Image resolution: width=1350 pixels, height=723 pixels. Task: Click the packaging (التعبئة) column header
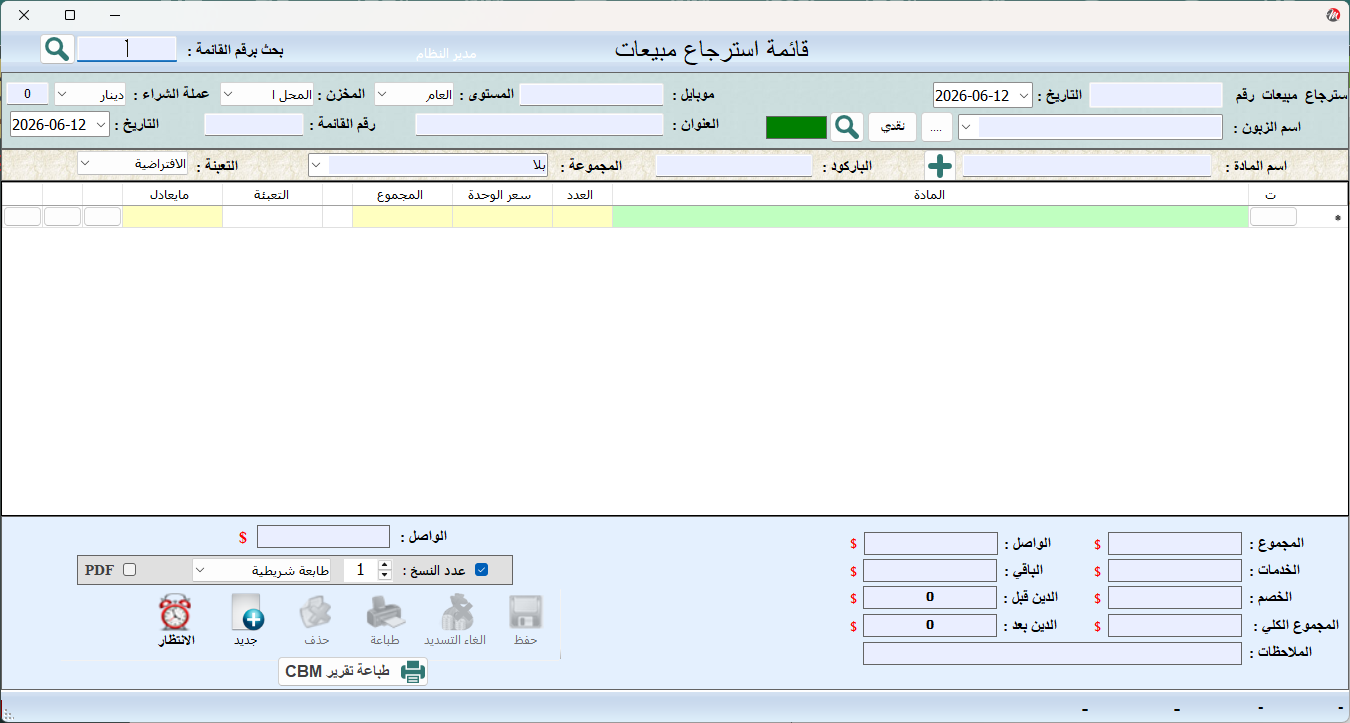272,195
